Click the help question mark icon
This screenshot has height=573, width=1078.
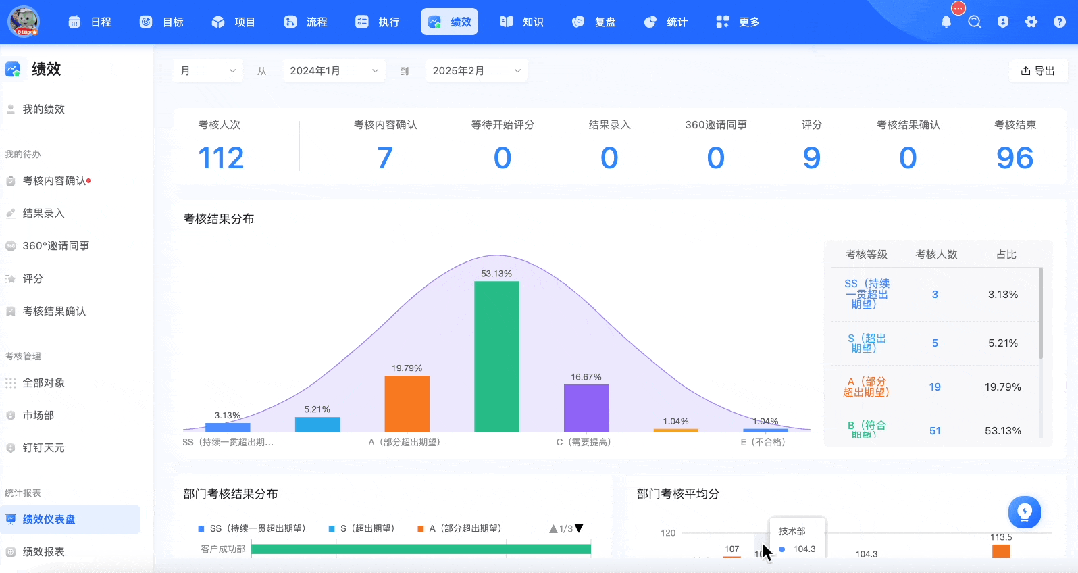pyautogui.click(x=1059, y=22)
